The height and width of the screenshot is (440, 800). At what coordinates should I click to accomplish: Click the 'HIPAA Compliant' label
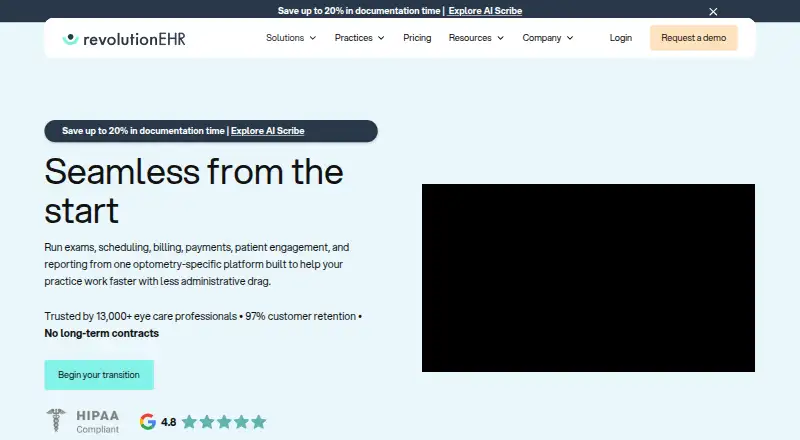coord(97,422)
